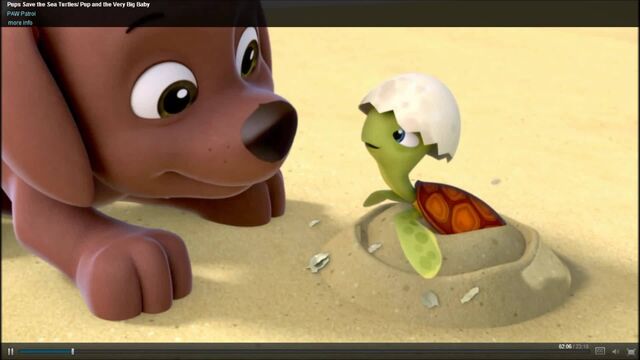The image size is (640, 360).
Task: Enter fullscreen with the fullscreen icon
Action: pos(631,351)
